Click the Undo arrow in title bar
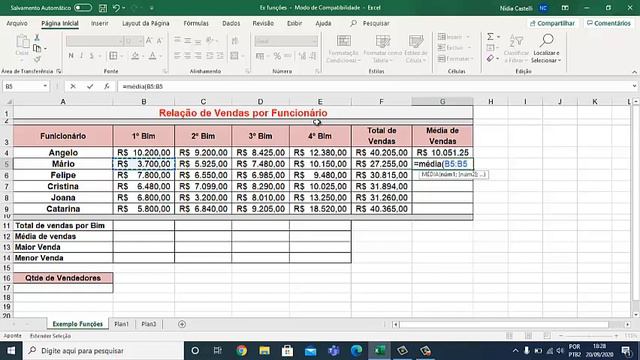This screenshot has width=640, height=360. pyautogui.click(x=116, y=8)
